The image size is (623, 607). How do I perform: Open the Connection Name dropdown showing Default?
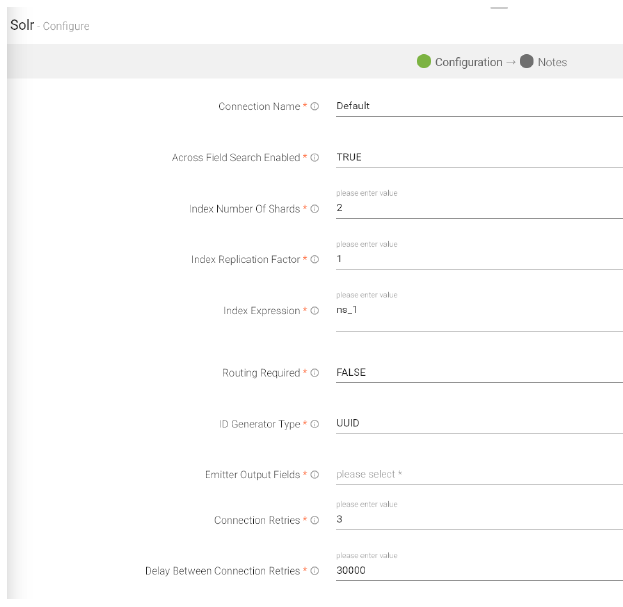[x=478, y=105]
